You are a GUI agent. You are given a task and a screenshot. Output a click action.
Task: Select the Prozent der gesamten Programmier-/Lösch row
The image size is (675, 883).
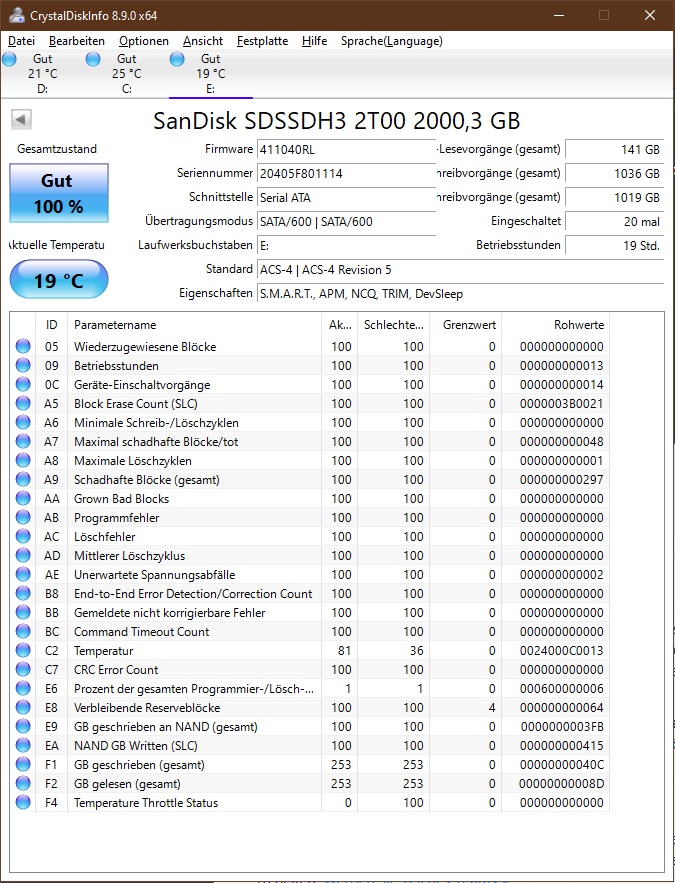point(310,689)
